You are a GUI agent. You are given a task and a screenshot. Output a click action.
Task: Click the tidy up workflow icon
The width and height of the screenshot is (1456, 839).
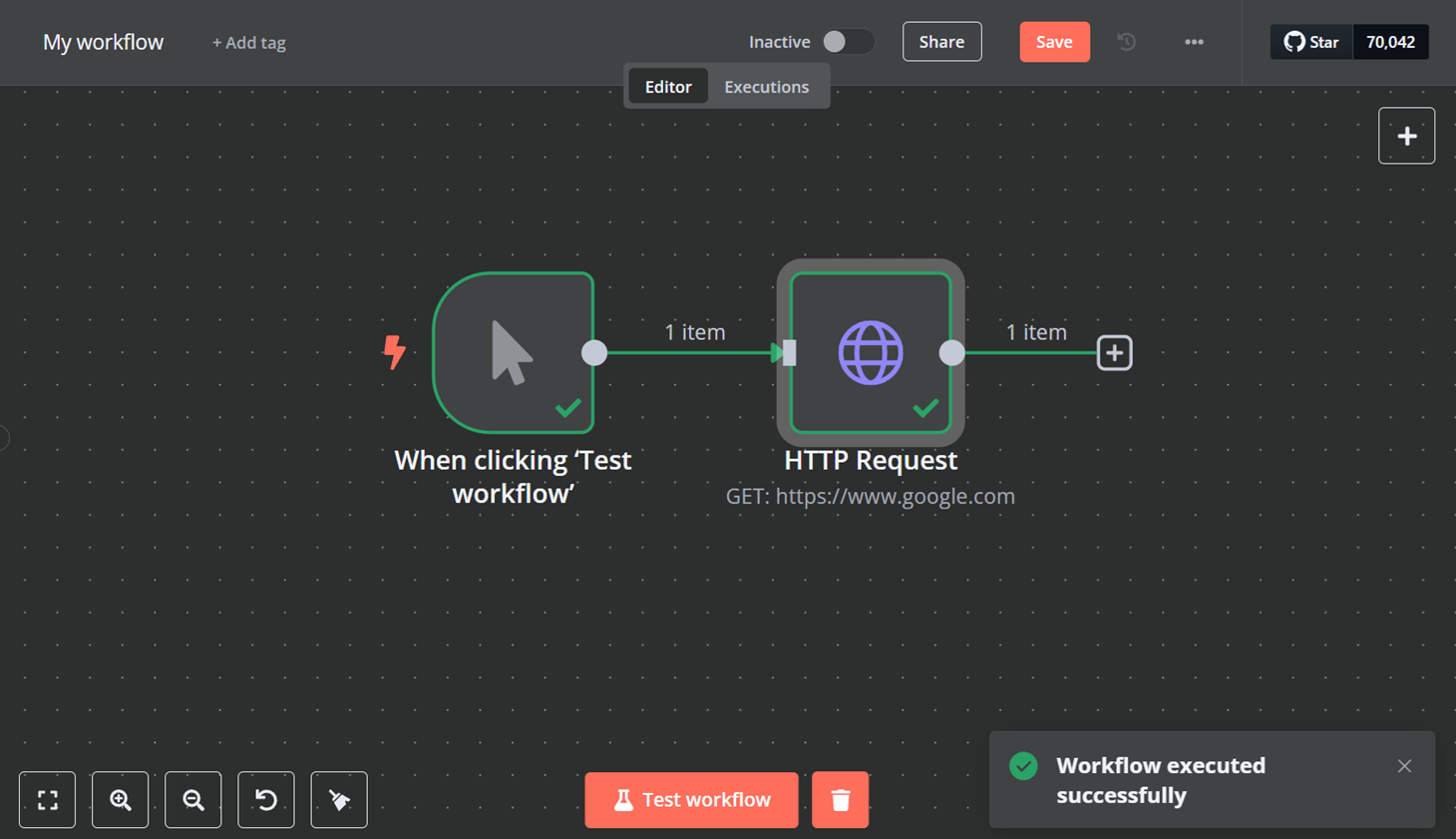pos(338,799)
